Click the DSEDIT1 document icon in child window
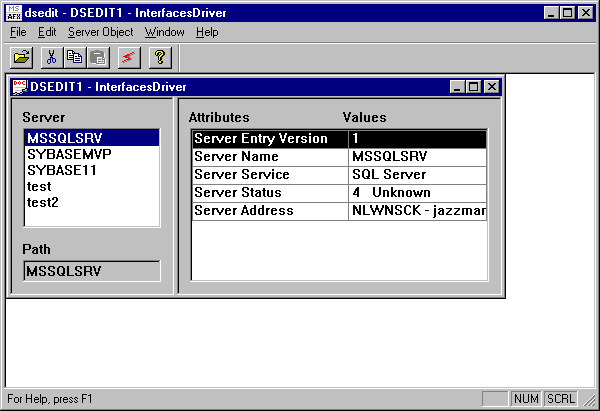 pos(19,87)
